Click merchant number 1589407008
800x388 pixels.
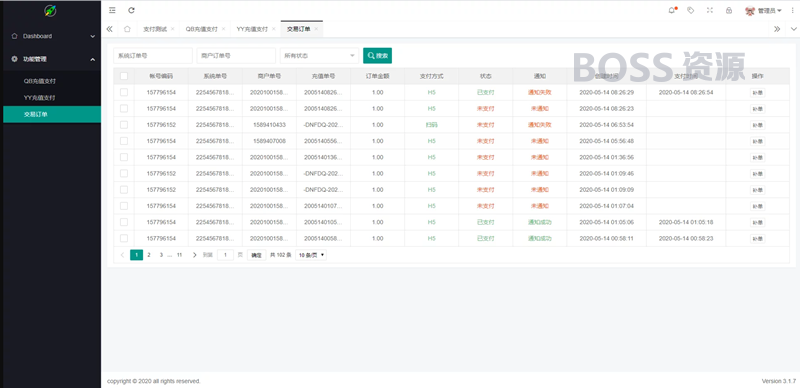(x=269, y=141)
